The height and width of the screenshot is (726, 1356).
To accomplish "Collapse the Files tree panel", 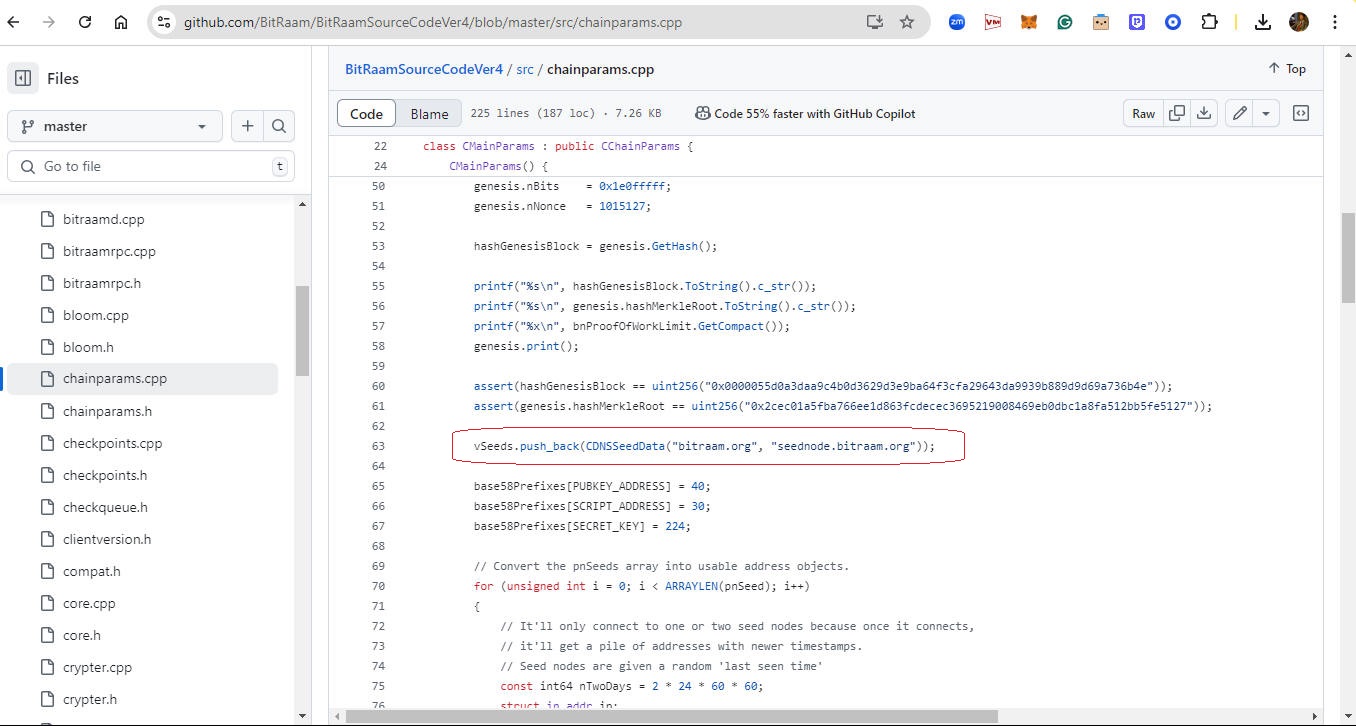I will click(x=22, y=78).
